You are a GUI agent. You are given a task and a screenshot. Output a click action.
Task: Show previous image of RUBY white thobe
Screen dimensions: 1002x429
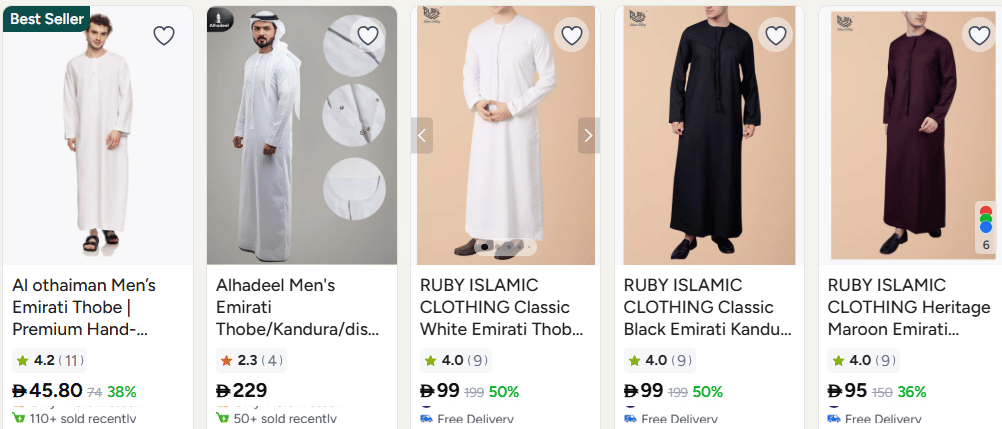[422, 135]
